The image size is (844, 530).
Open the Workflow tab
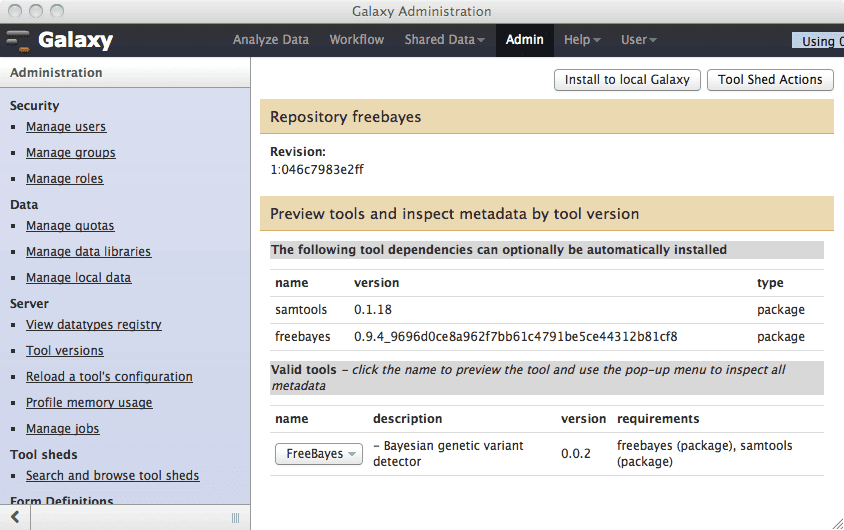[x=356, y=40]
